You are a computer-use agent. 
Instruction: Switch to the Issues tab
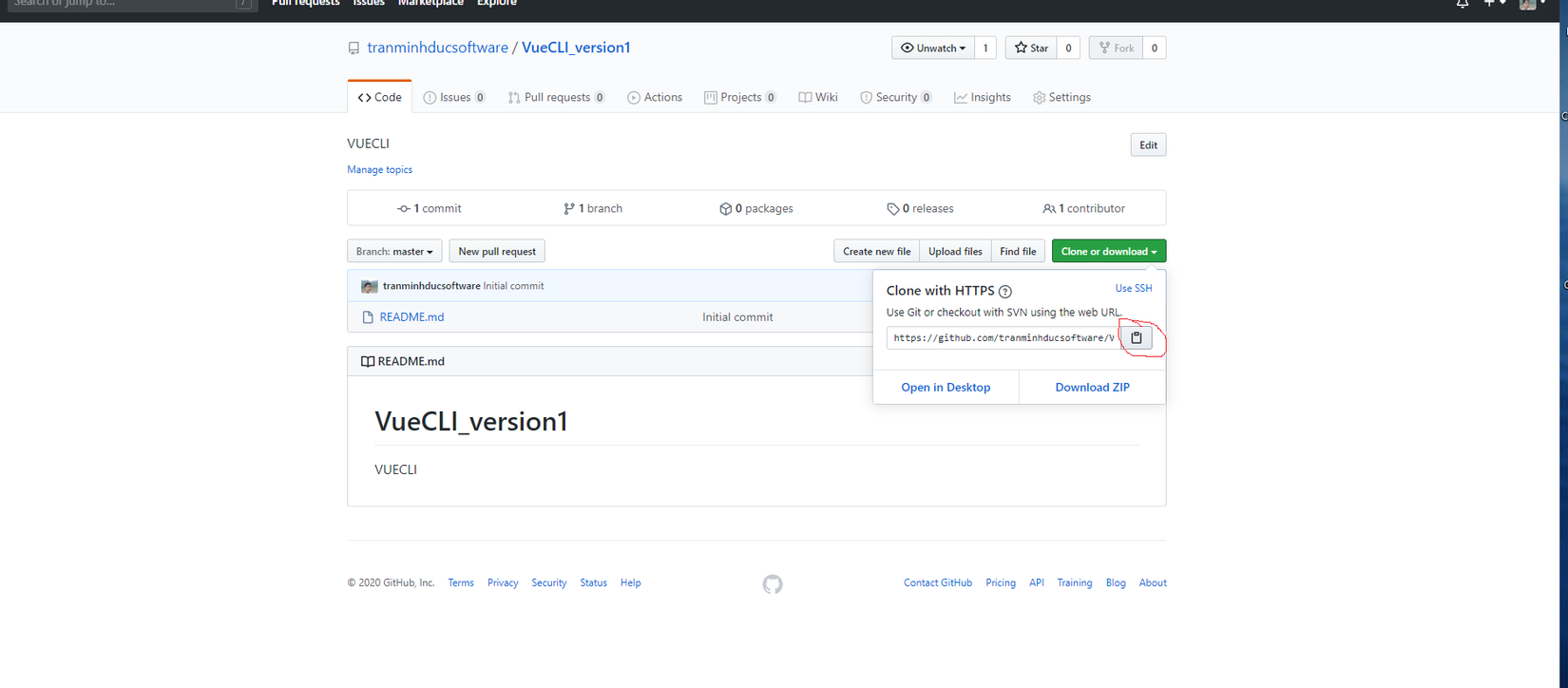(x=454, y=97)
